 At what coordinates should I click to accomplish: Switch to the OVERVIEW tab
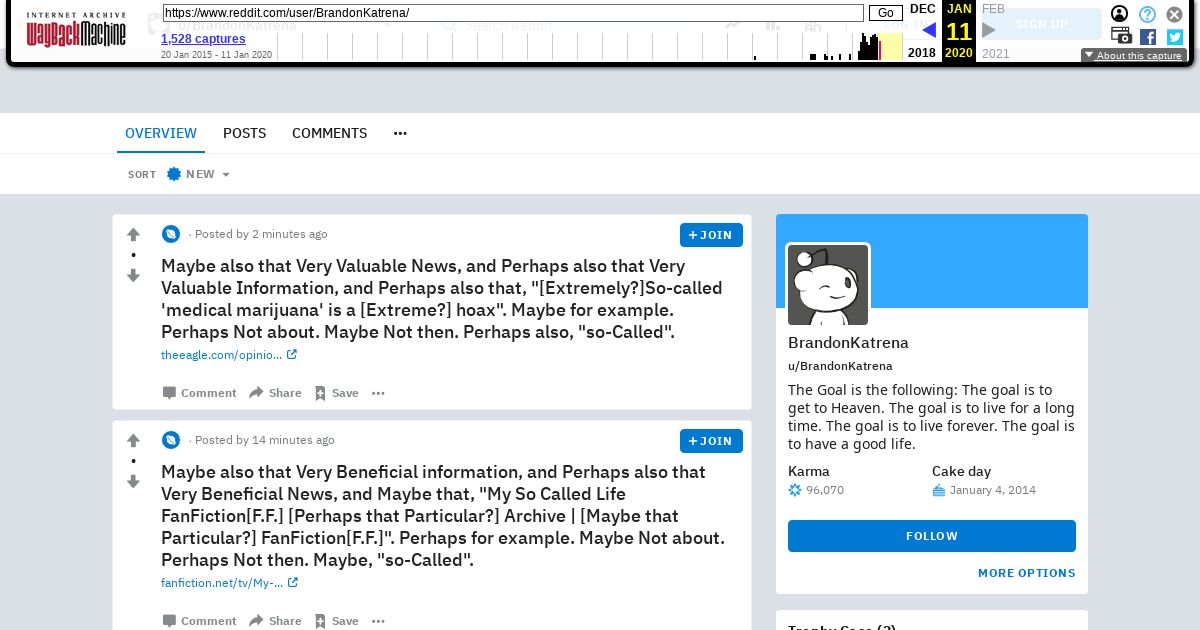161,133
